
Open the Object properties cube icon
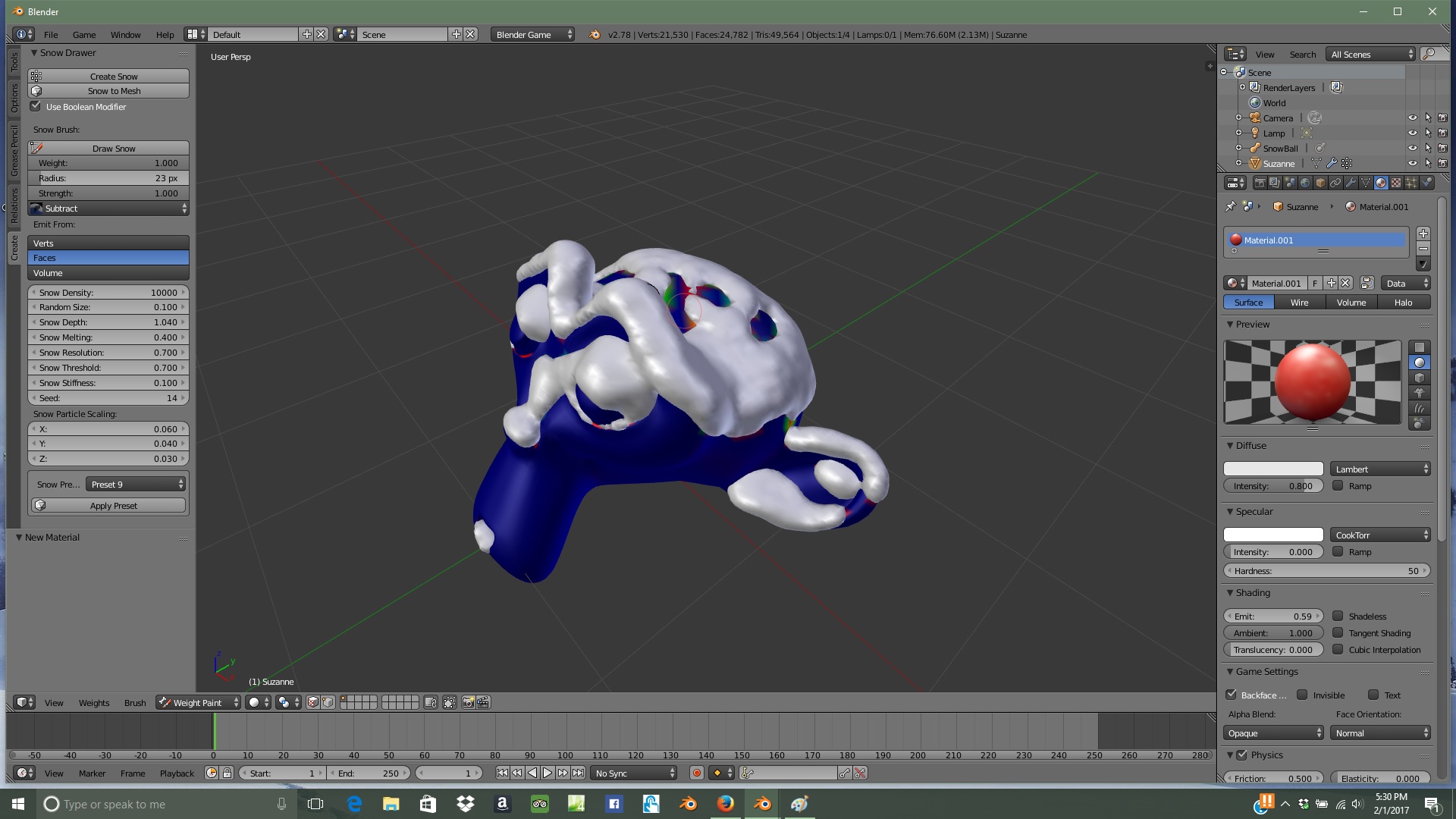pyautogui.click(x=1320, y=183)
